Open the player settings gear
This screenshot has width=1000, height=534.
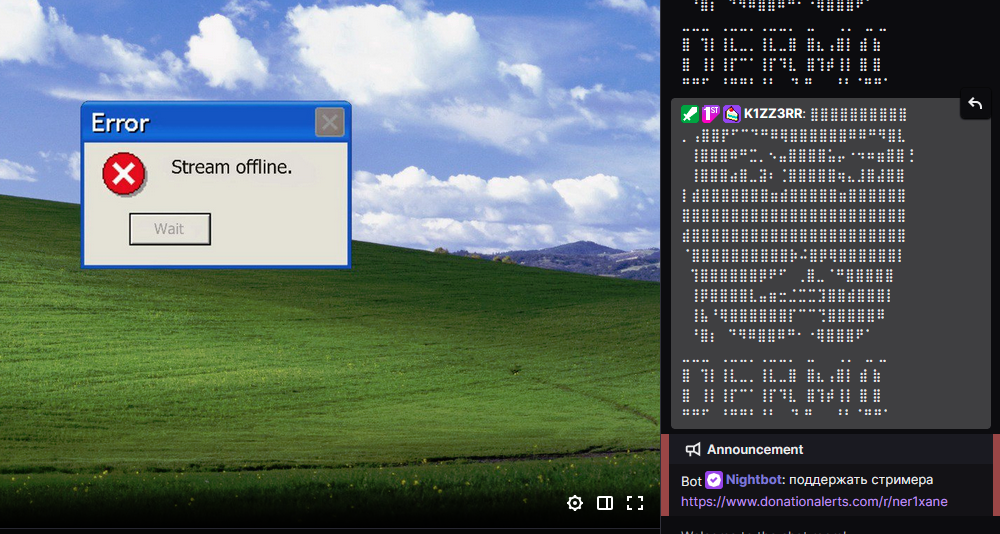click(x=575, y=503)
